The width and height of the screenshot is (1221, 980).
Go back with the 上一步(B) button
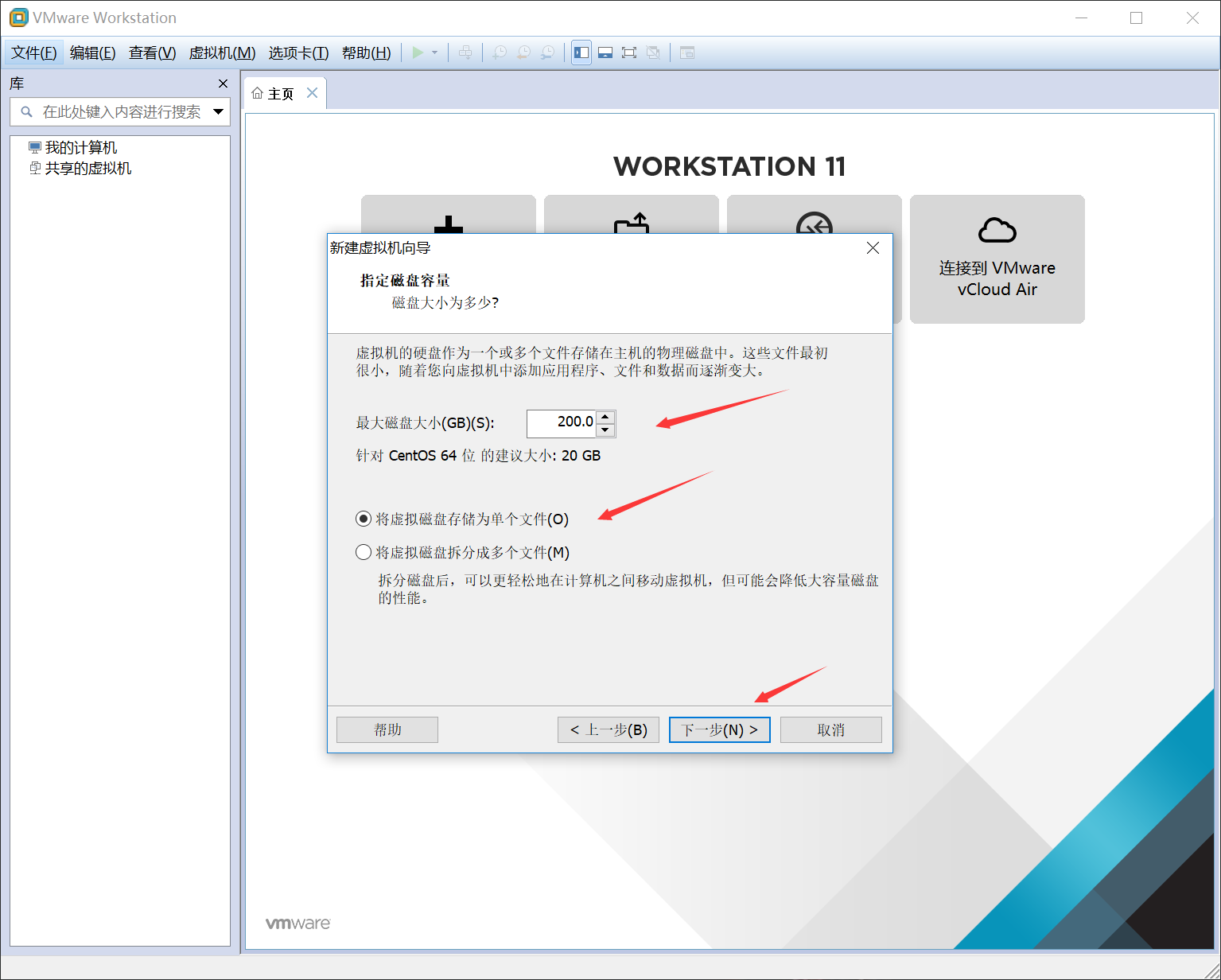pos(609,729)
